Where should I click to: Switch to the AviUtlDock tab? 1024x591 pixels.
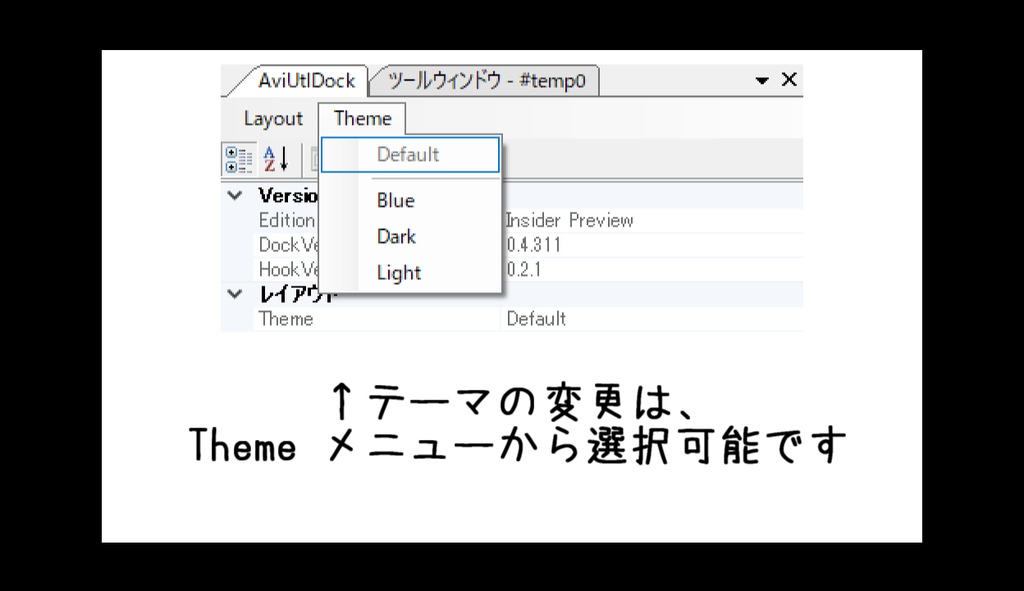308,80
